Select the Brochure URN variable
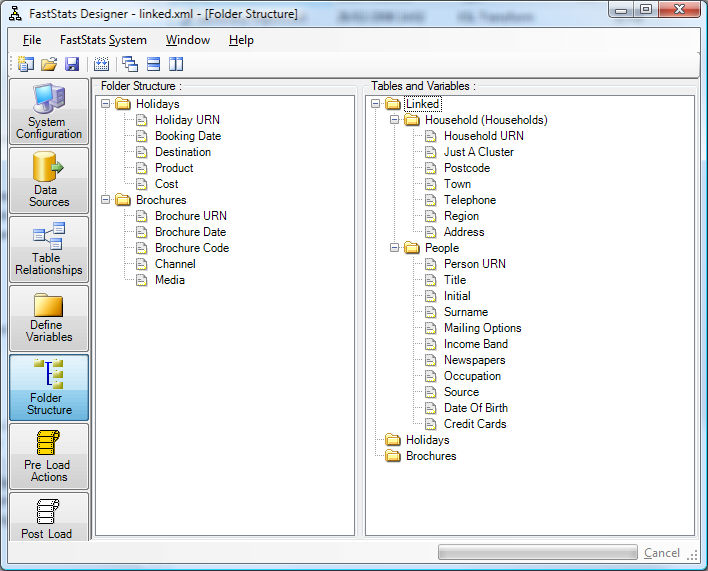 click(191, 216)
